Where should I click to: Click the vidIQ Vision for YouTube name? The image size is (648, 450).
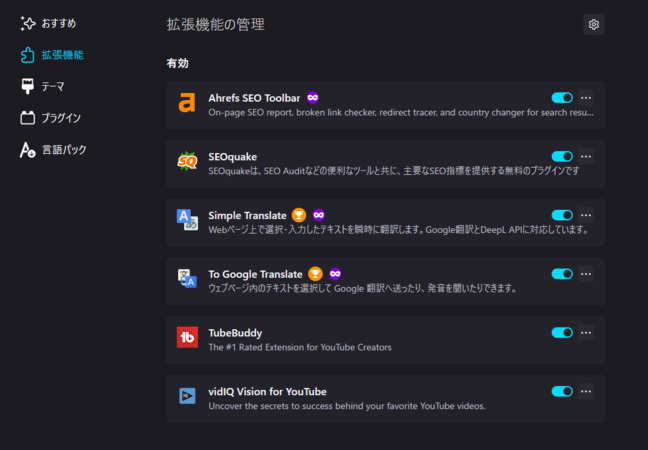267,391
